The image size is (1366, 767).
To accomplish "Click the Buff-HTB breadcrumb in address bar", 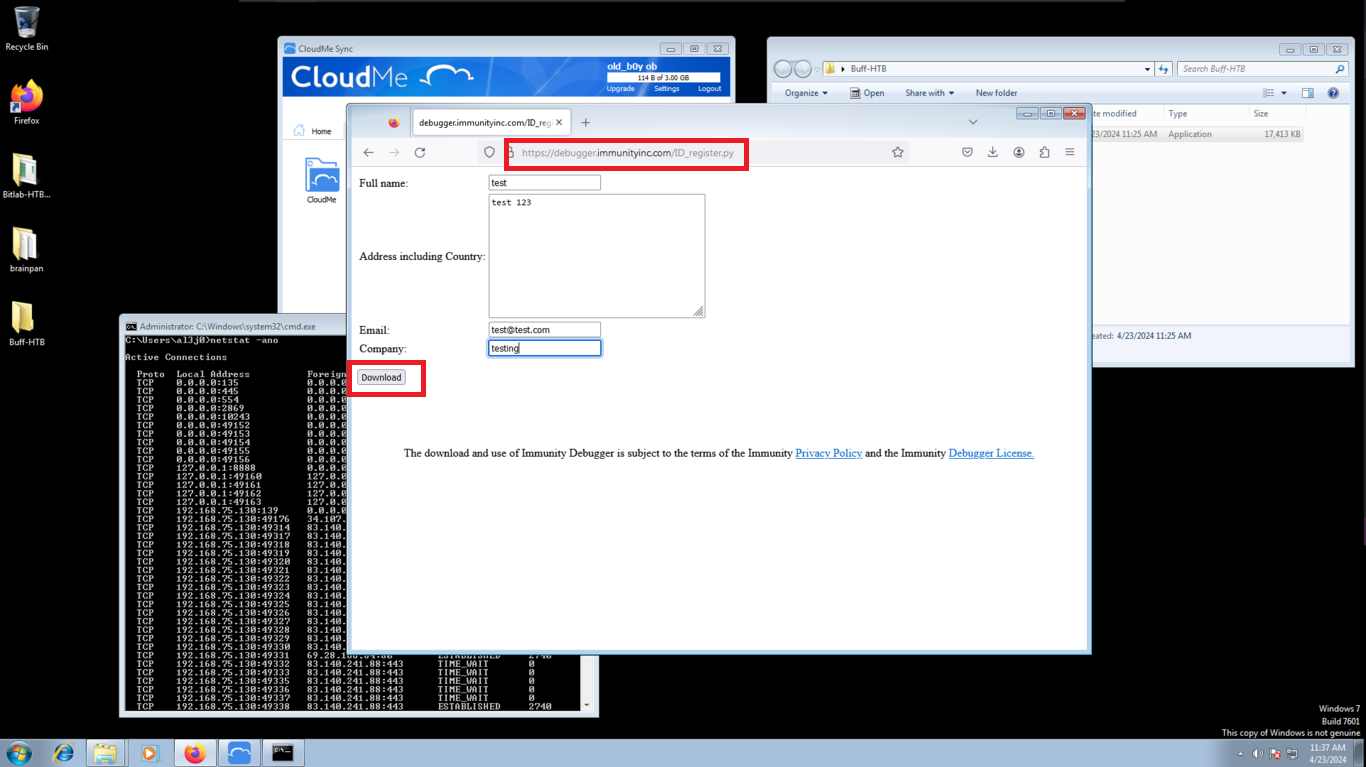I will tap(868, 69).
